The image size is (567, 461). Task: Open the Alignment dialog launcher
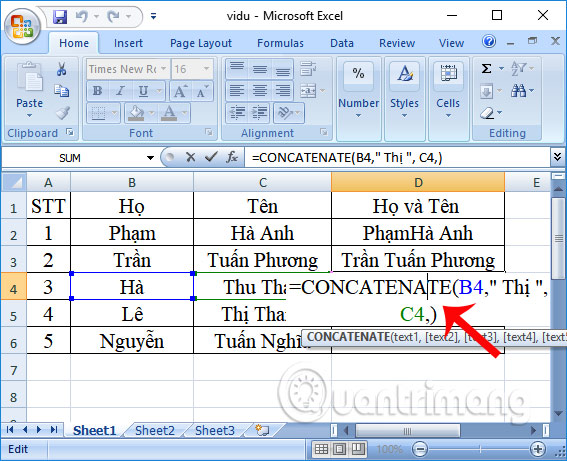click(324, 132)
